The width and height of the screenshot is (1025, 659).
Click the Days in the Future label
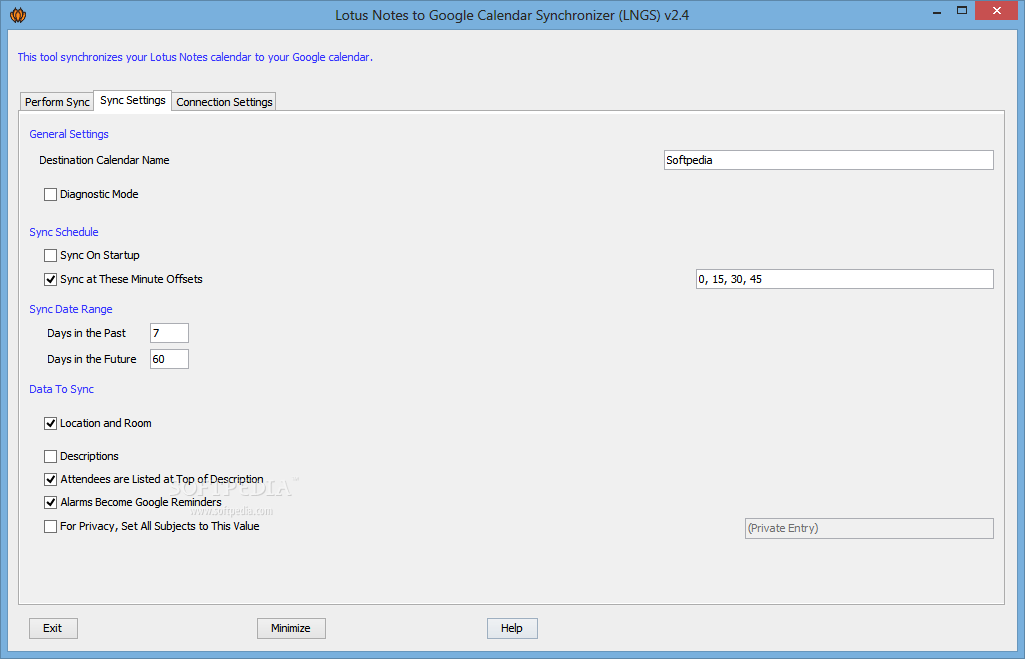92,359
